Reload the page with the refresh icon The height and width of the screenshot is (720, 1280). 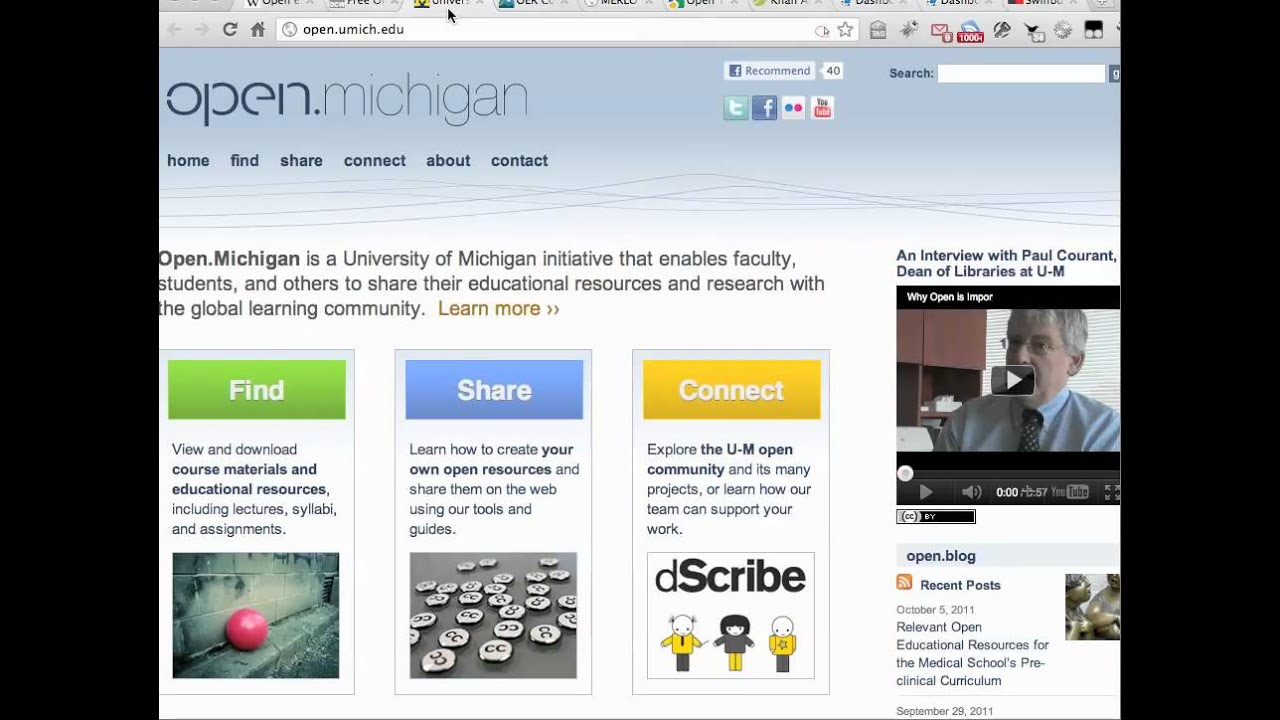tap(230, 29)
